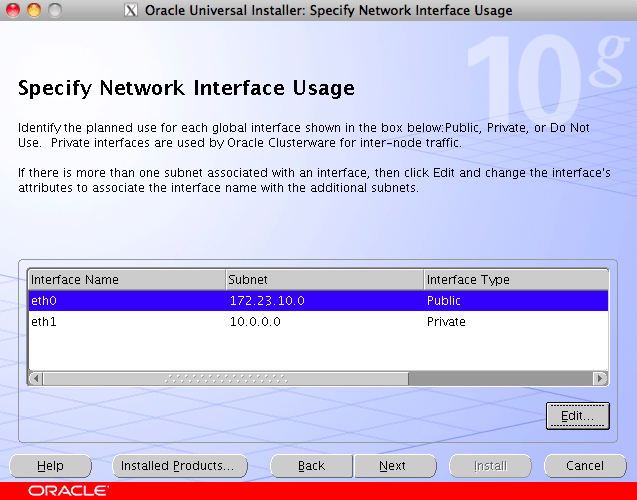Select the eth1 interface row
Screen dimensions: 637x500
(126, 322)
